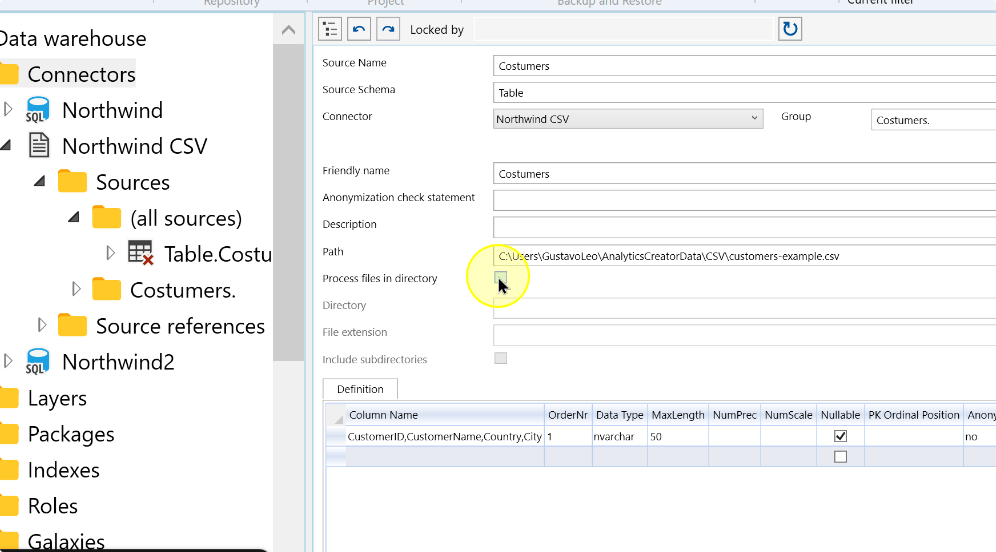Click the Description input field

click(x=744, y=227)
